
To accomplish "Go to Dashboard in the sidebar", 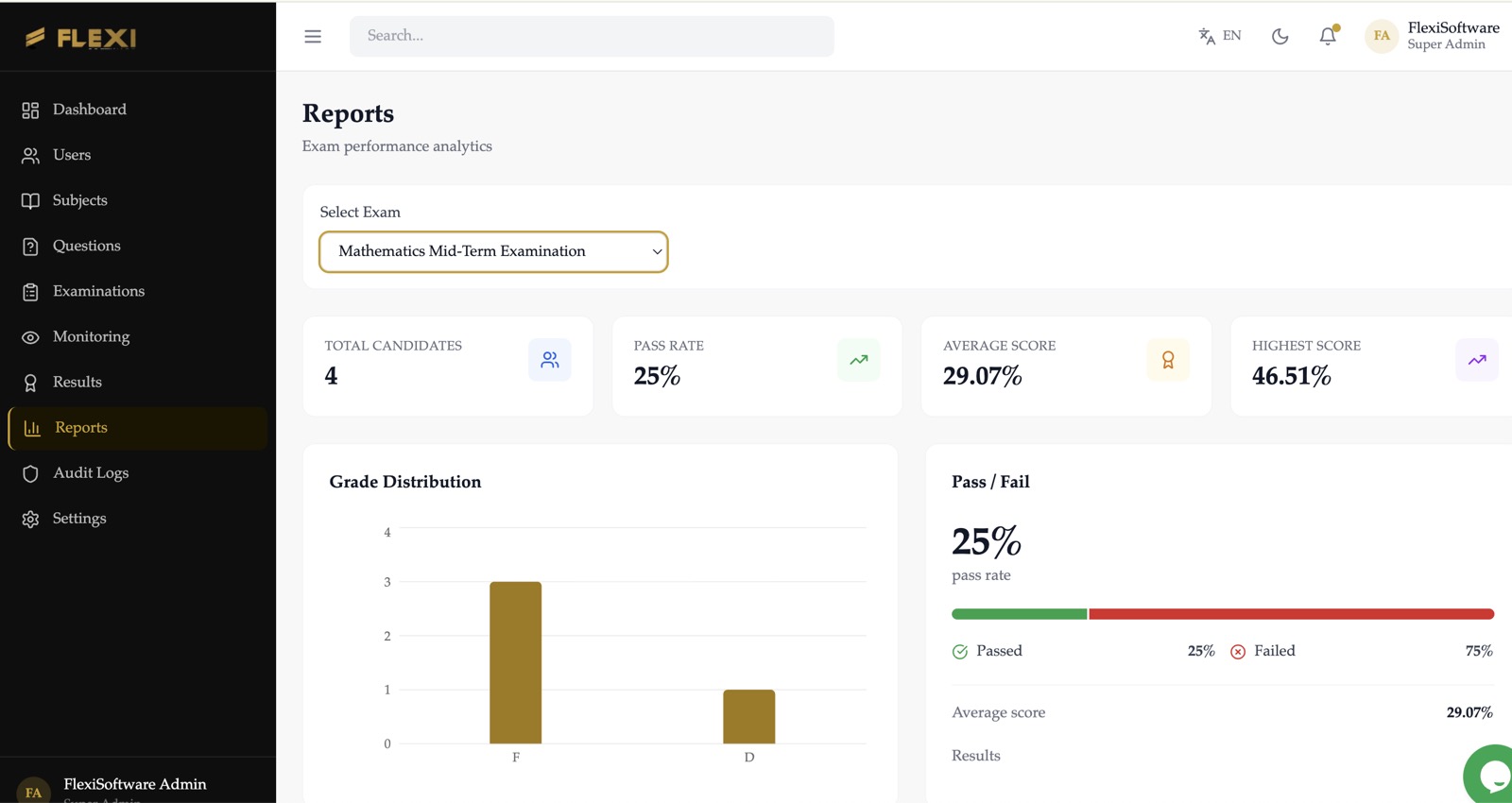I will 138,110.
